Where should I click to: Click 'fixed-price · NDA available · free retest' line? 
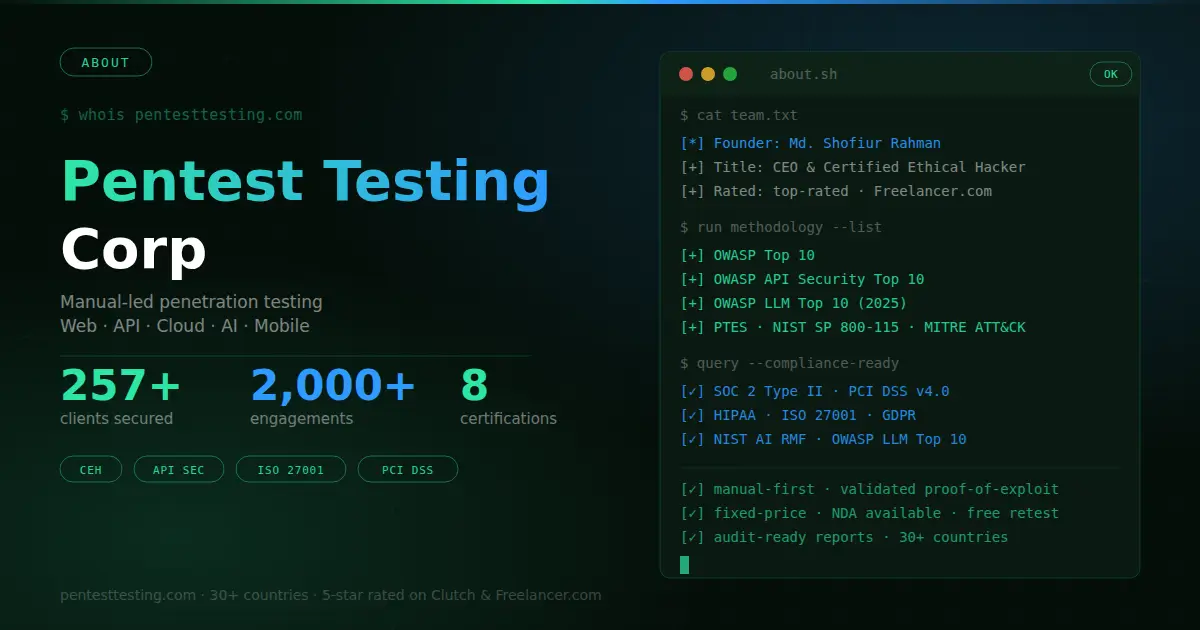tap(869, 513)
